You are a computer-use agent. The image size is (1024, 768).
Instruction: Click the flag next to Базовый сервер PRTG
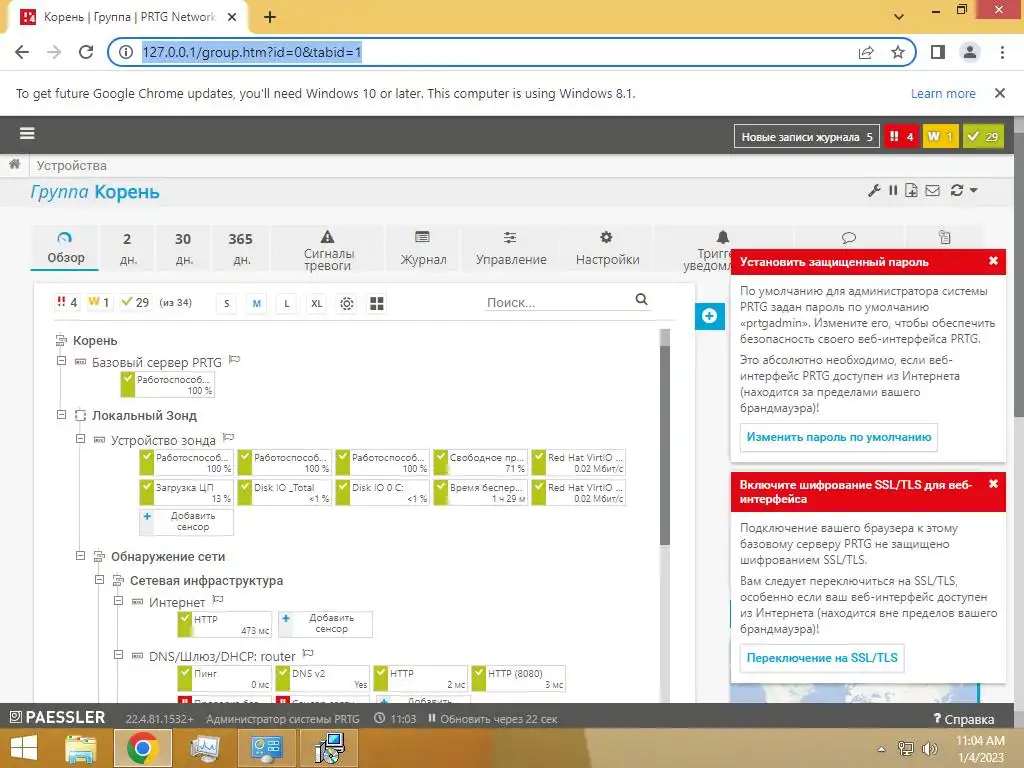point(234,359)
